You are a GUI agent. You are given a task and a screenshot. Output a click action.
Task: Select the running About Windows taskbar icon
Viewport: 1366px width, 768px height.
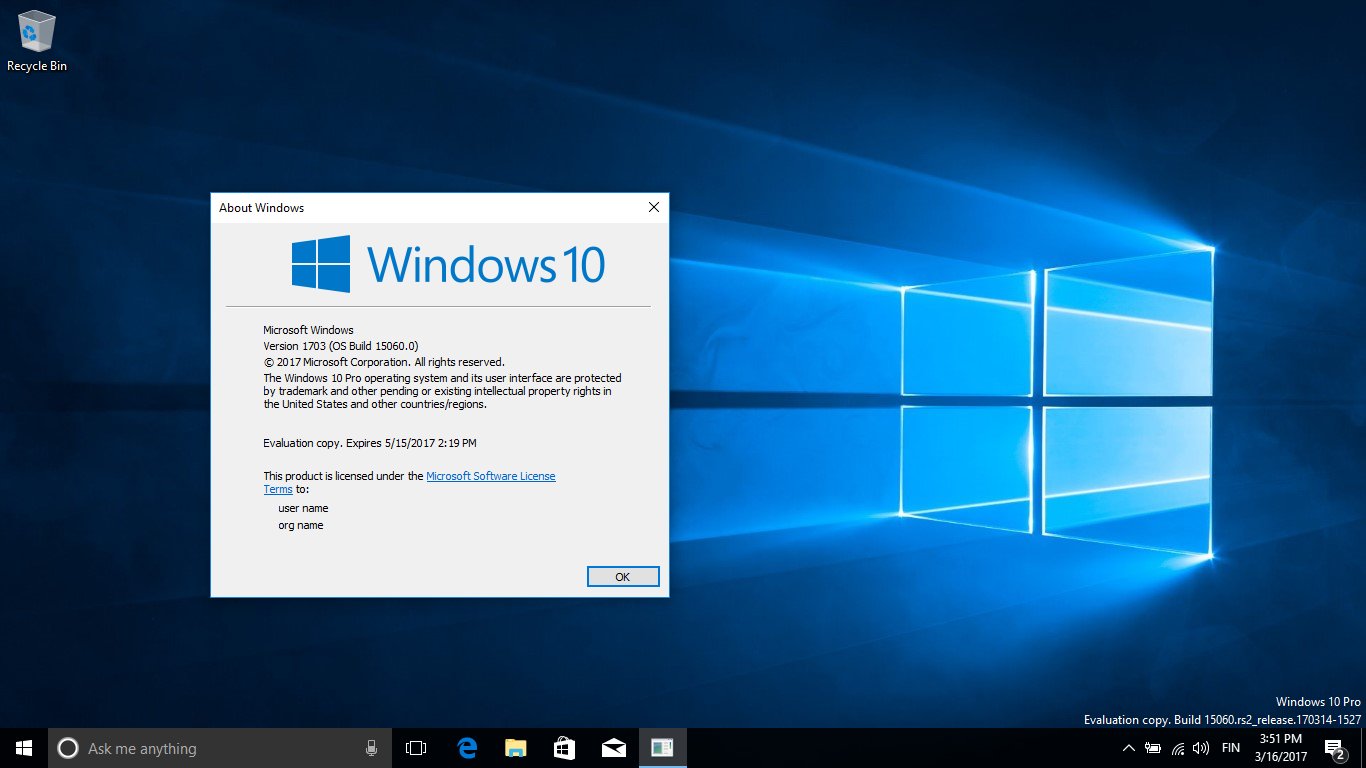(662, 748)
